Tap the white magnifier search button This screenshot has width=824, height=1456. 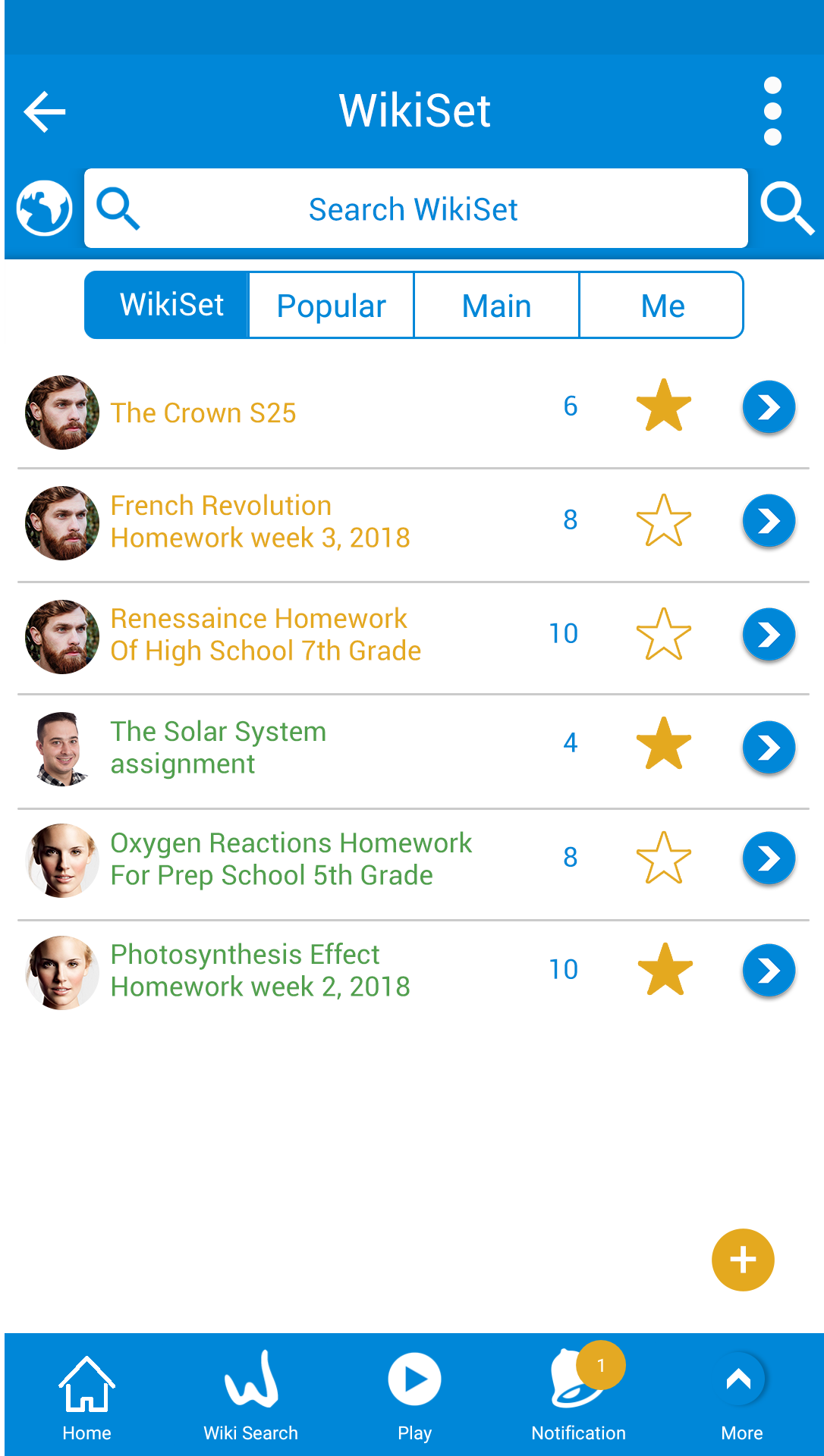point(787,208)
